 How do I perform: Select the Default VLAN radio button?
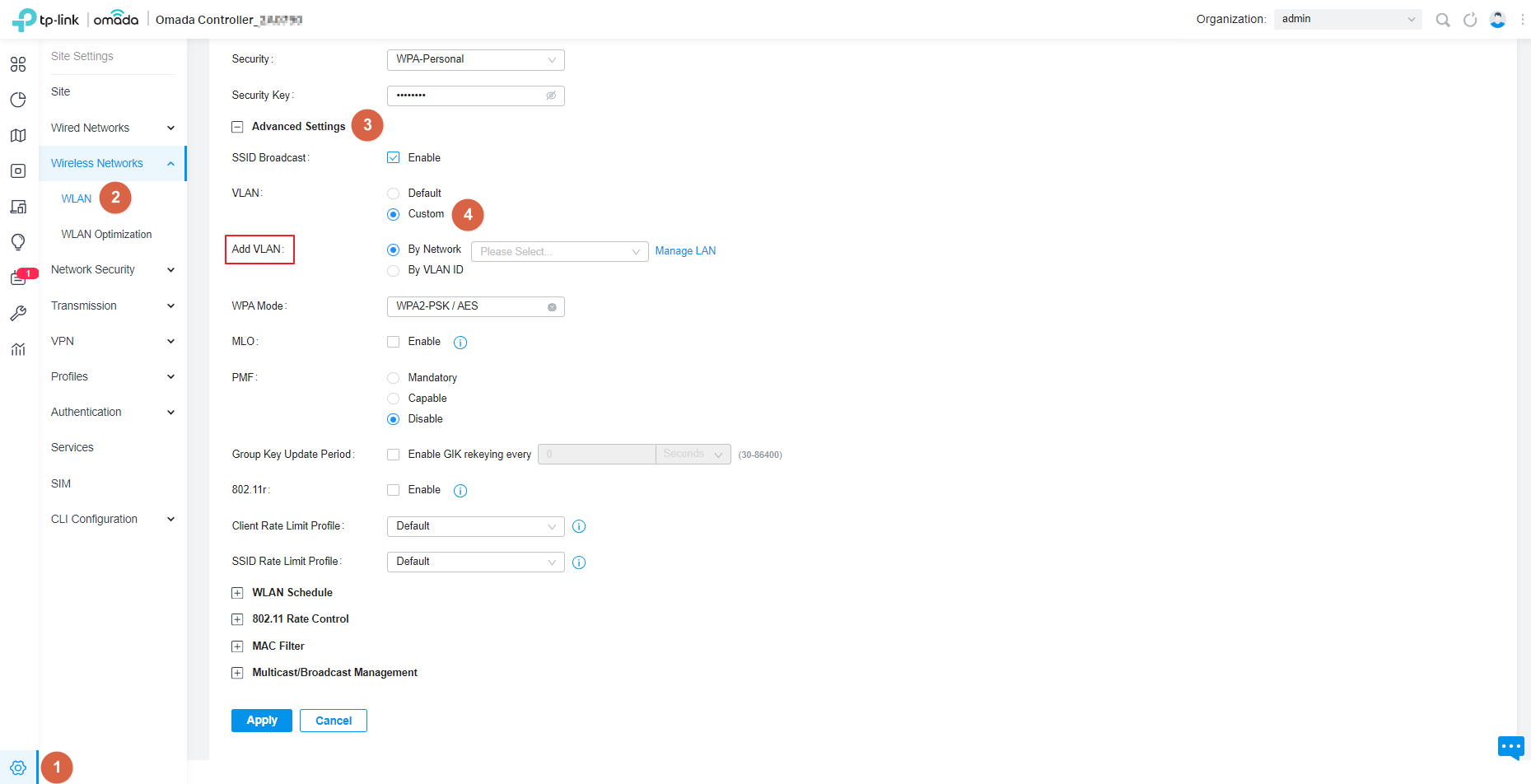(394, 194)
